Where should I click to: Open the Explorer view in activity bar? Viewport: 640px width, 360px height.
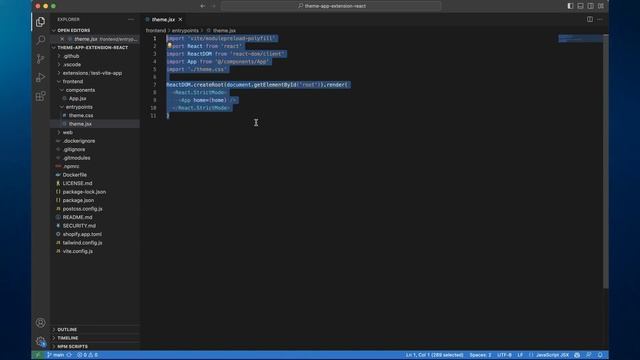[40, 21]
